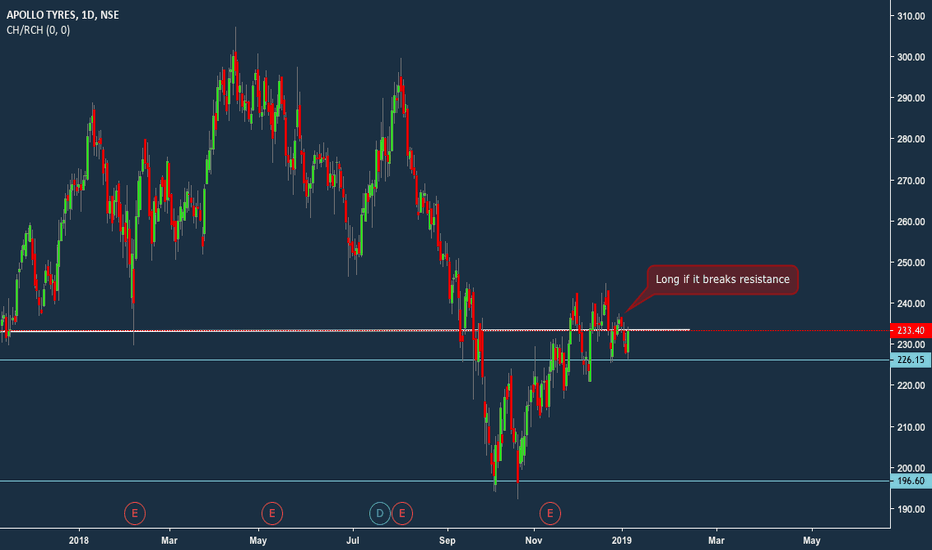Click the 220.00 price axis label

click(x=911, y=386)
